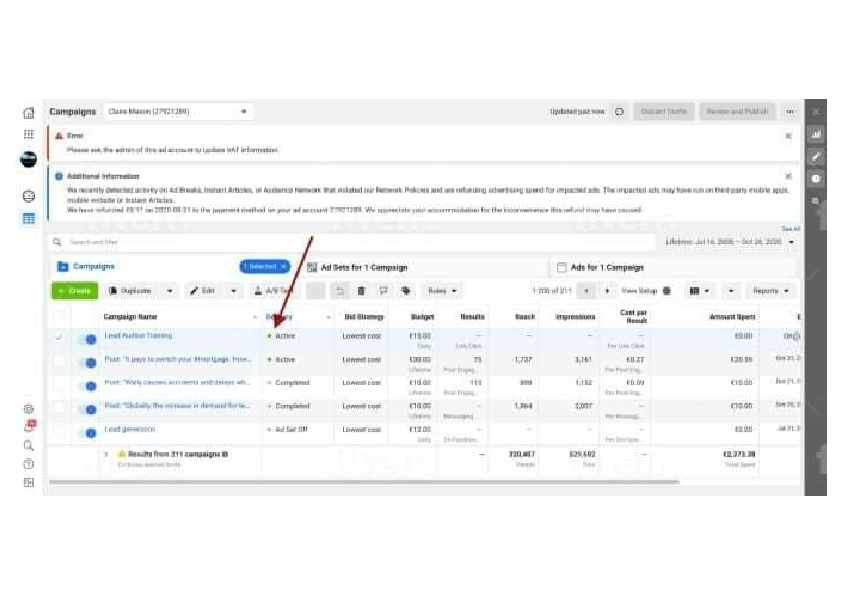Check the select-all header checkbox
Image resolution: width=842 pixels, height=595 pixels.
tap(59, 317)
